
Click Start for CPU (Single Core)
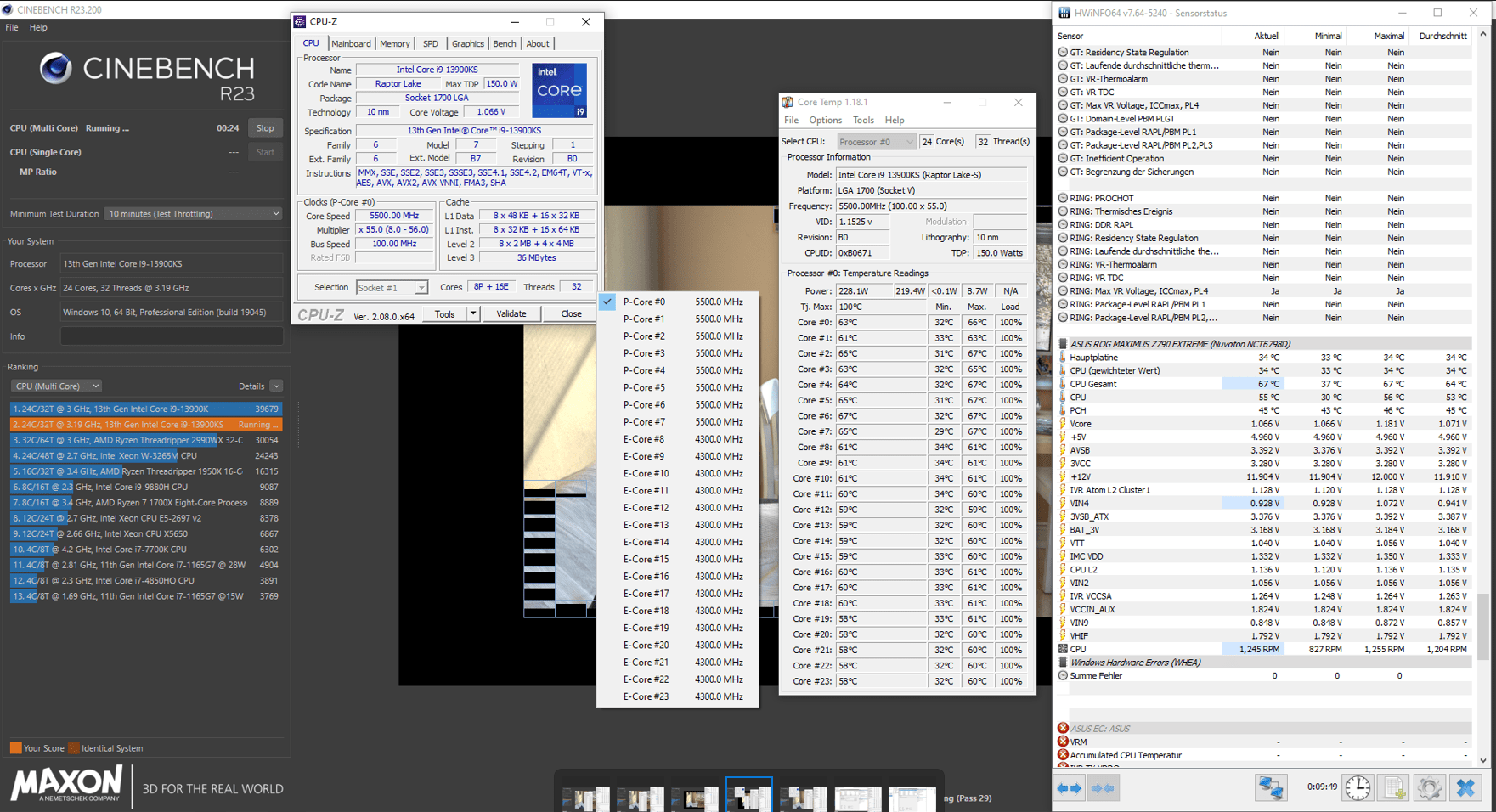[265, 152]
